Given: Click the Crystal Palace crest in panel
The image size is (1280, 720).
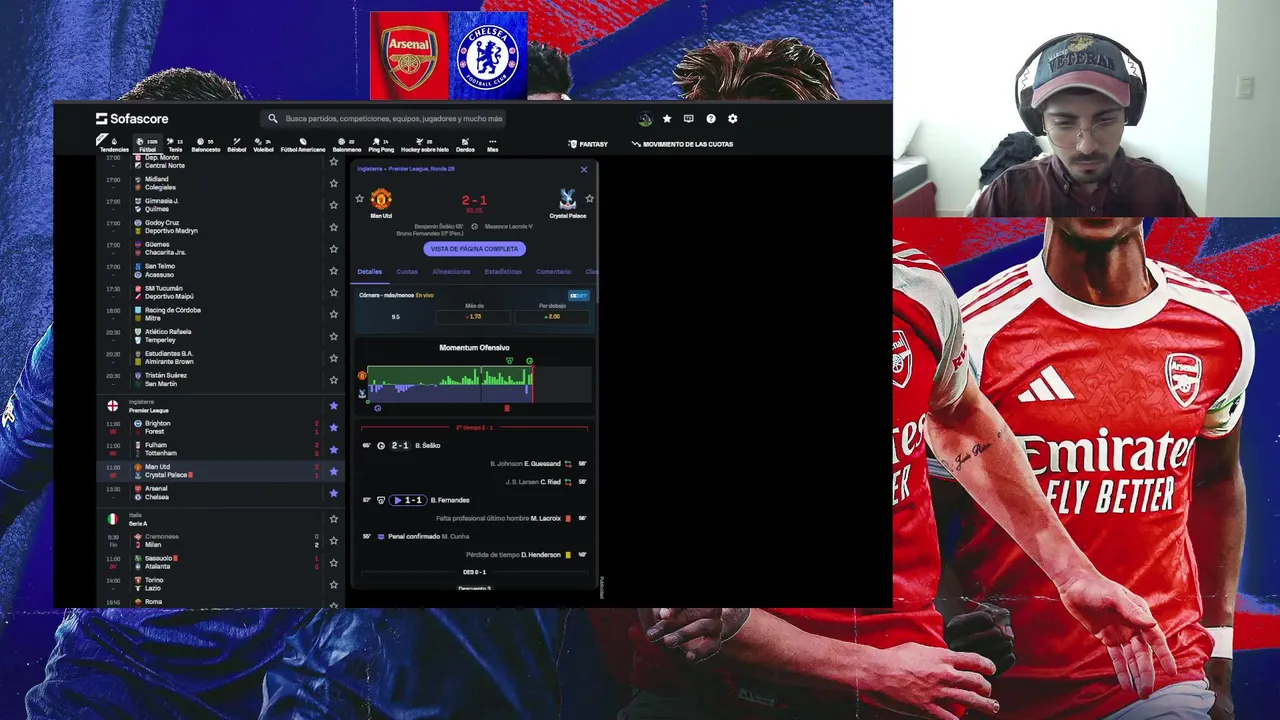Looking at the screenshot, I should (x=567, y=200).
